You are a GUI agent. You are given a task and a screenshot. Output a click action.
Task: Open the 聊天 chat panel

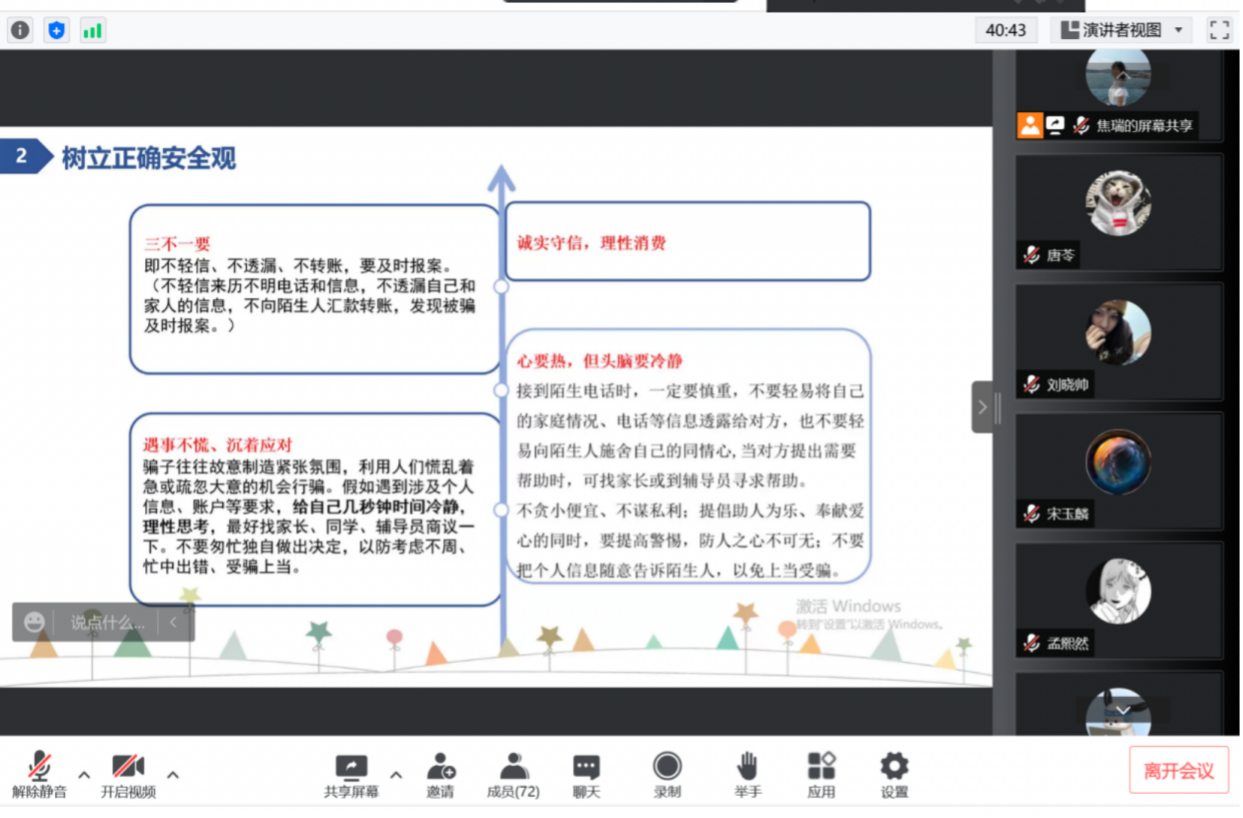(x=586, y=775)
